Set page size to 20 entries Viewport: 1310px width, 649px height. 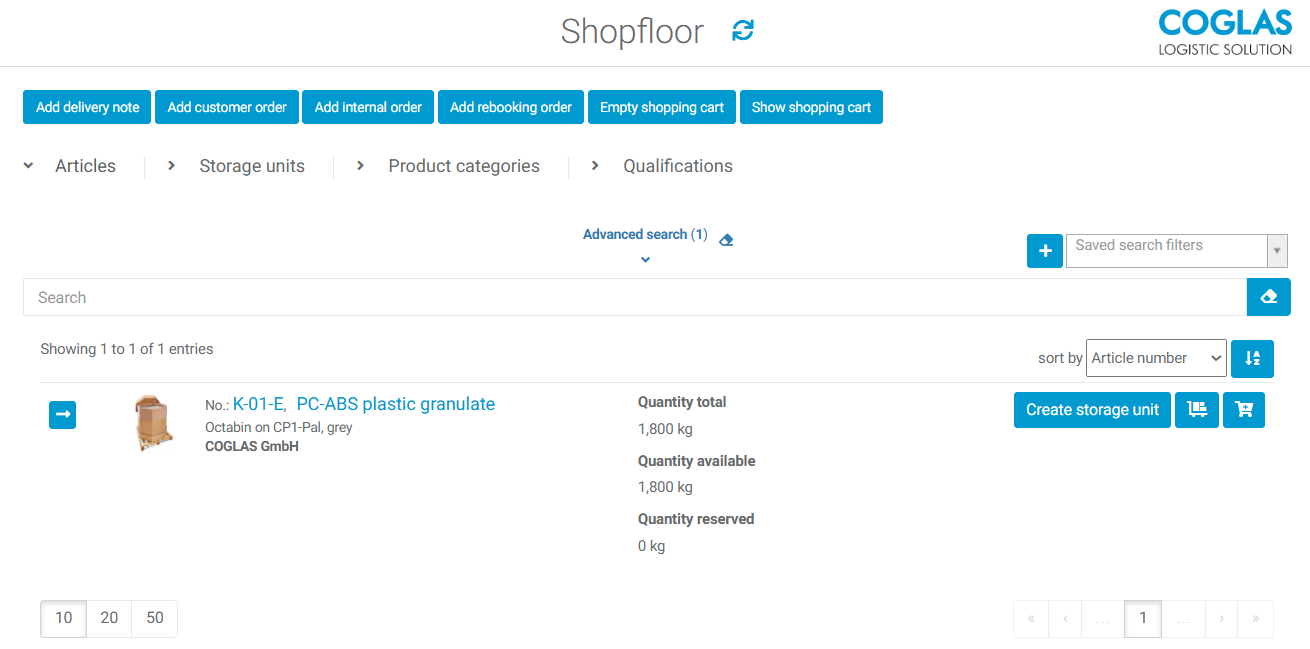coord(109,618)
